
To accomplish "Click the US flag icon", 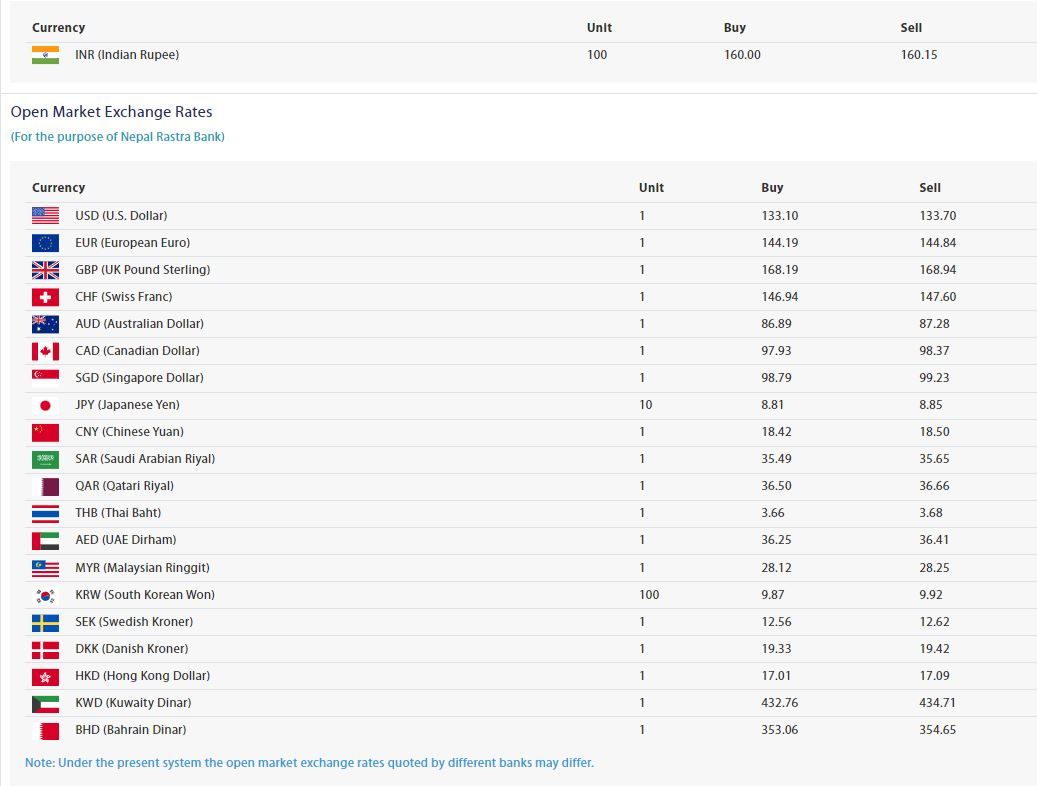I will click(x=45, y=215).
